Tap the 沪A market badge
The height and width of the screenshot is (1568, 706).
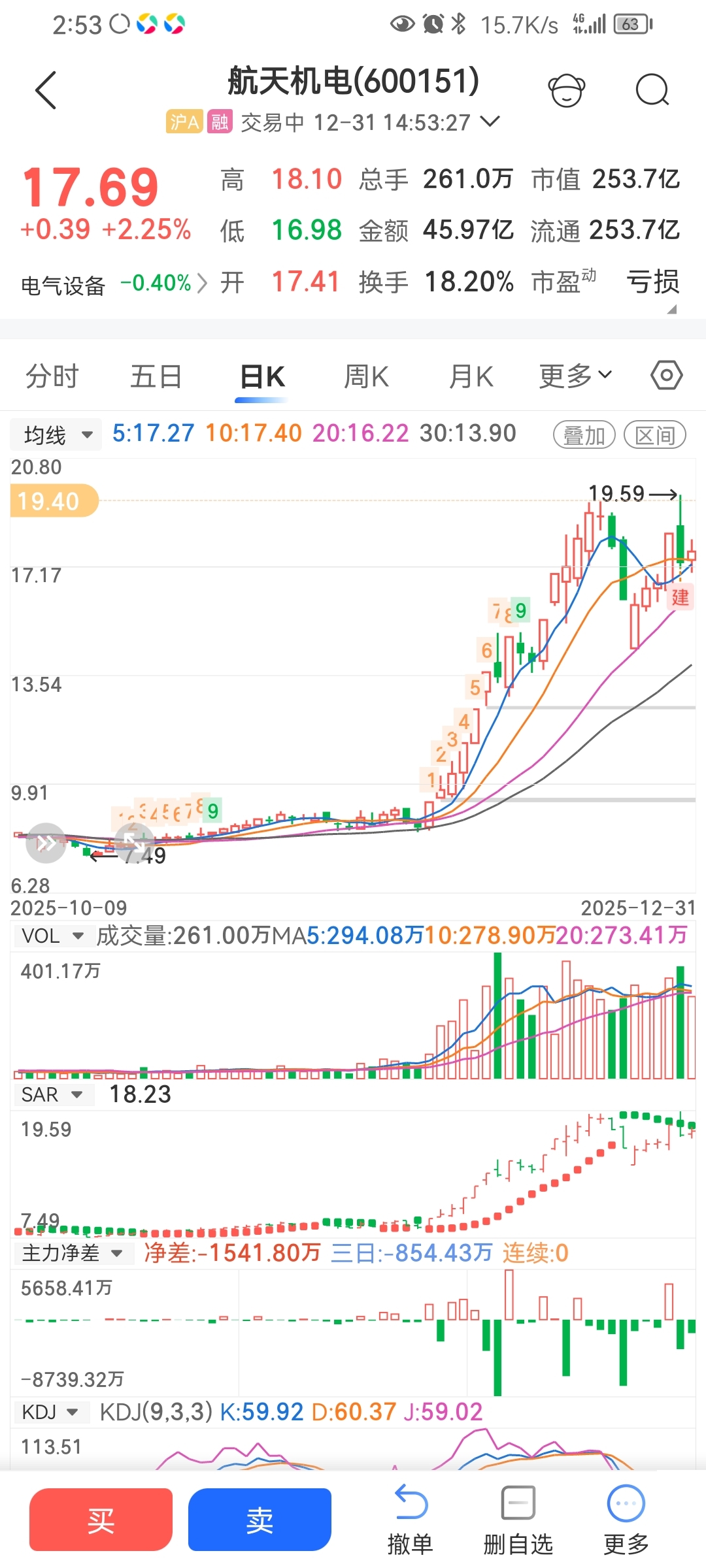click(184, 122)
